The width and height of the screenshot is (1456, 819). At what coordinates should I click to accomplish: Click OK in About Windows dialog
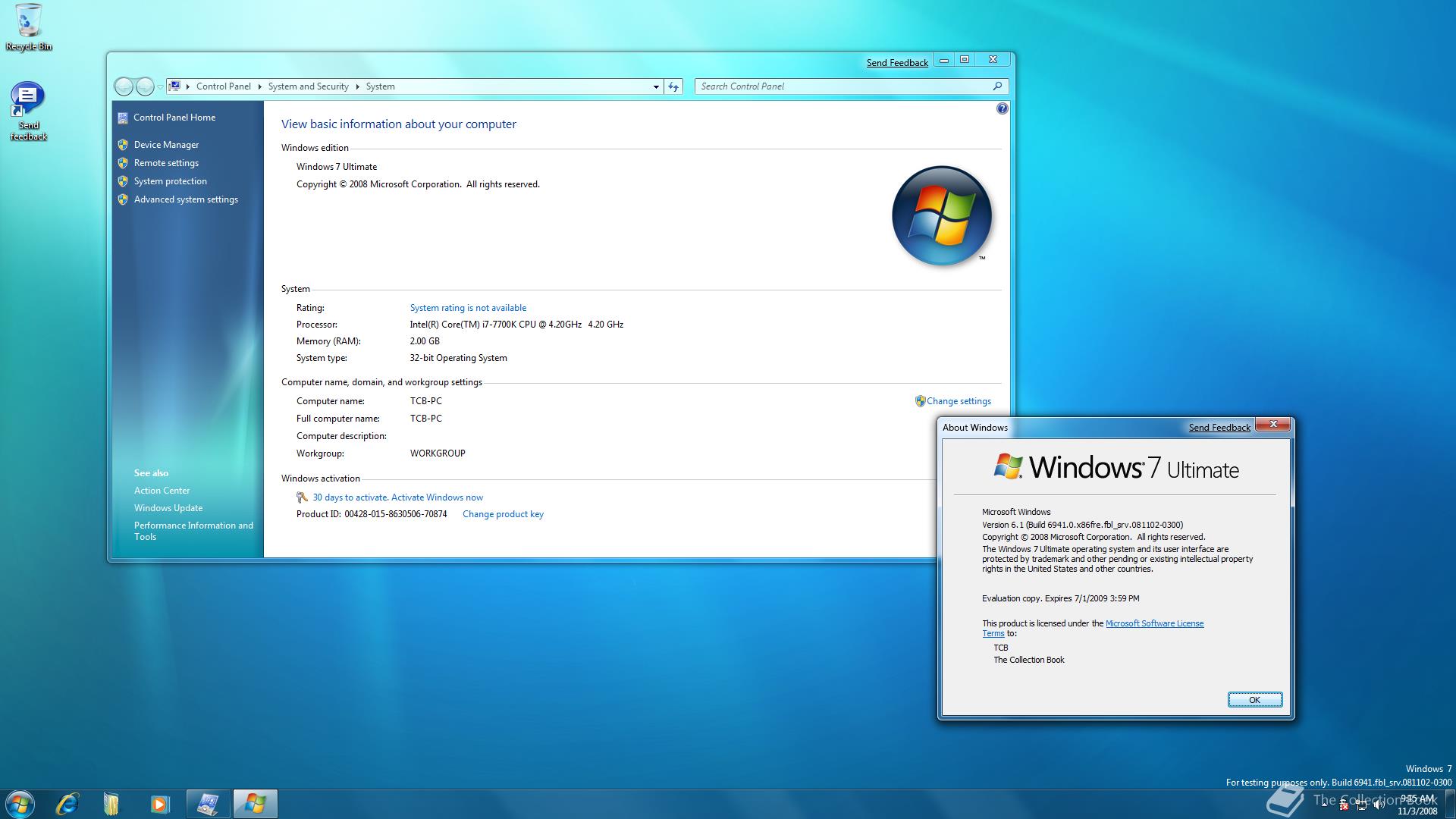click(1255, 700)
